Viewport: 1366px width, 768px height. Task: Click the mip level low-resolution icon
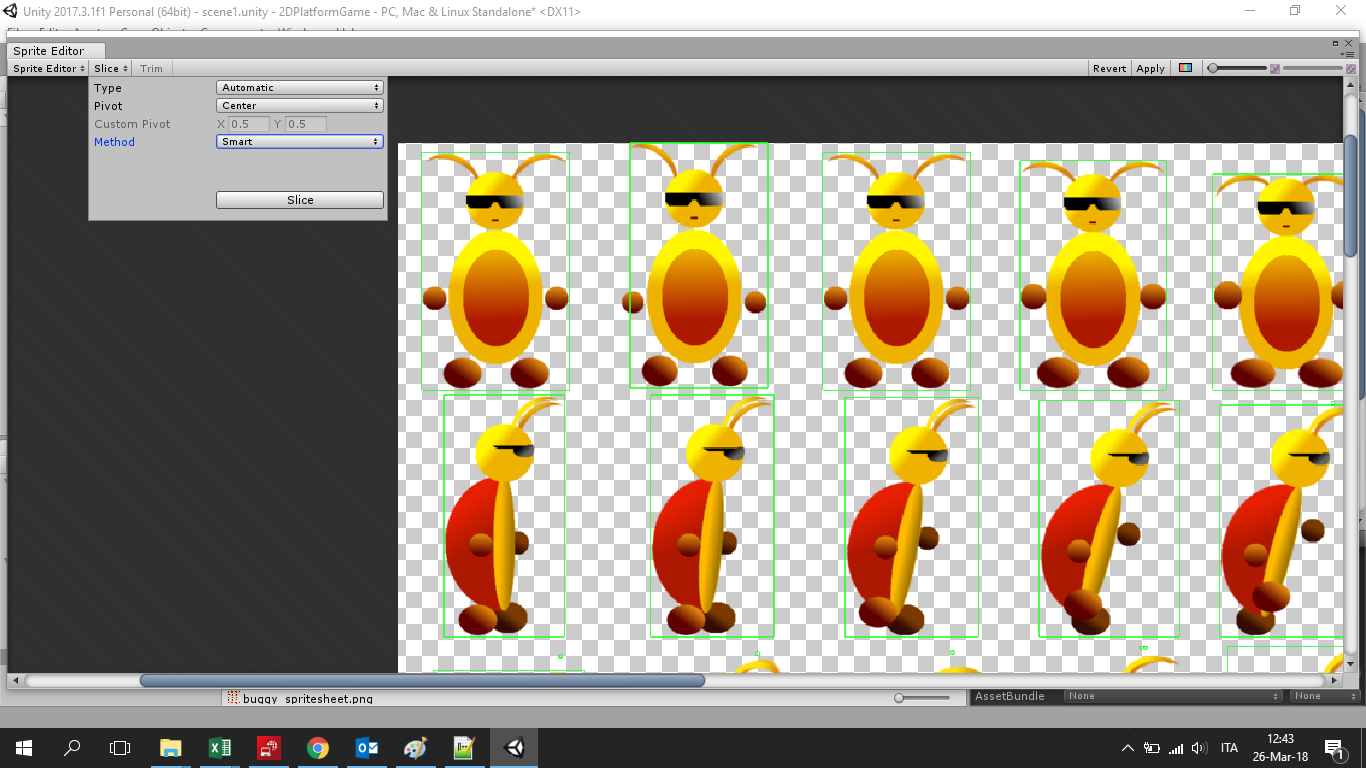pyautogui.click(x=1275, y=69)
